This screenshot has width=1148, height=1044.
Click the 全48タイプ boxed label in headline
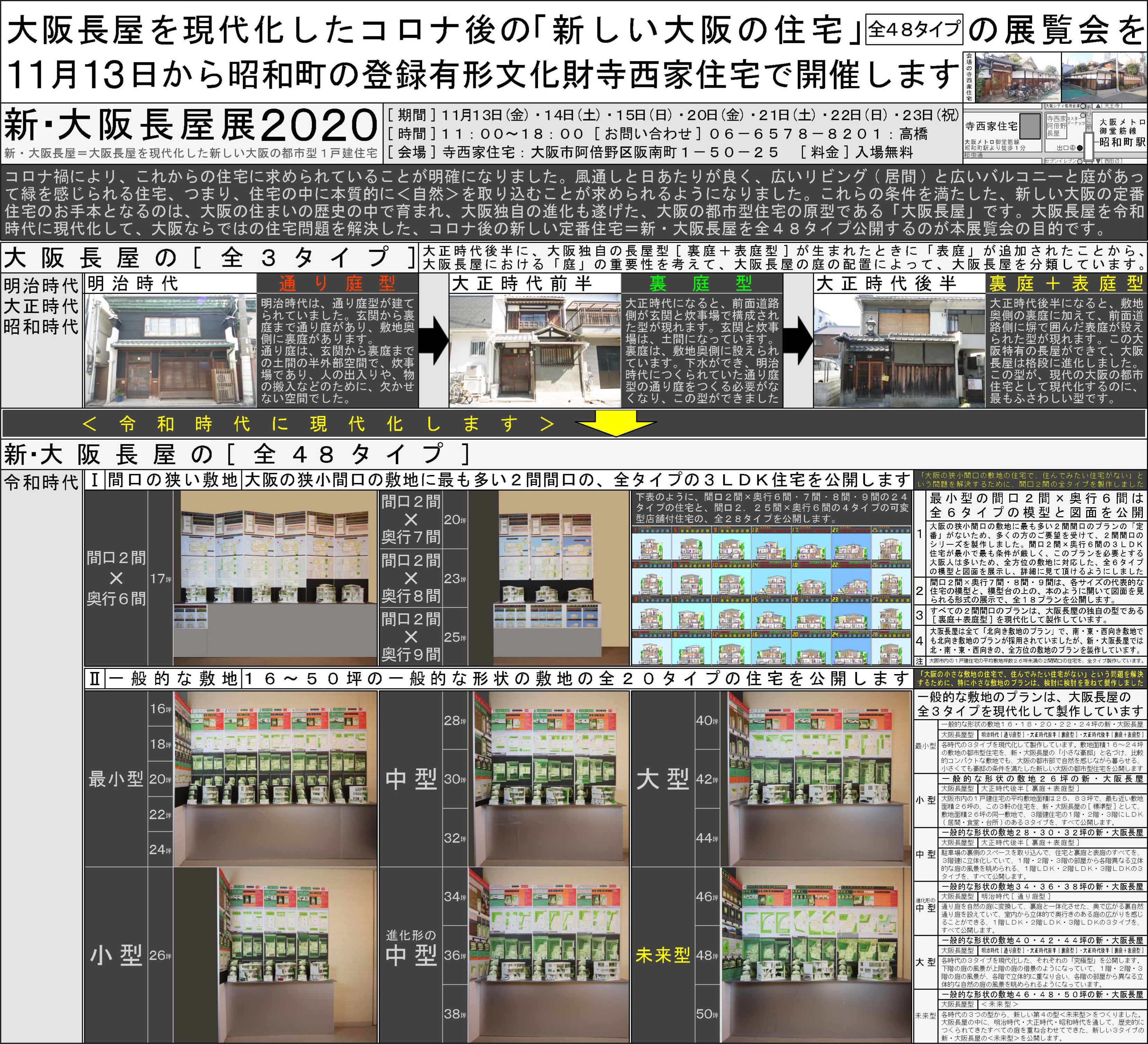(915, 29)
